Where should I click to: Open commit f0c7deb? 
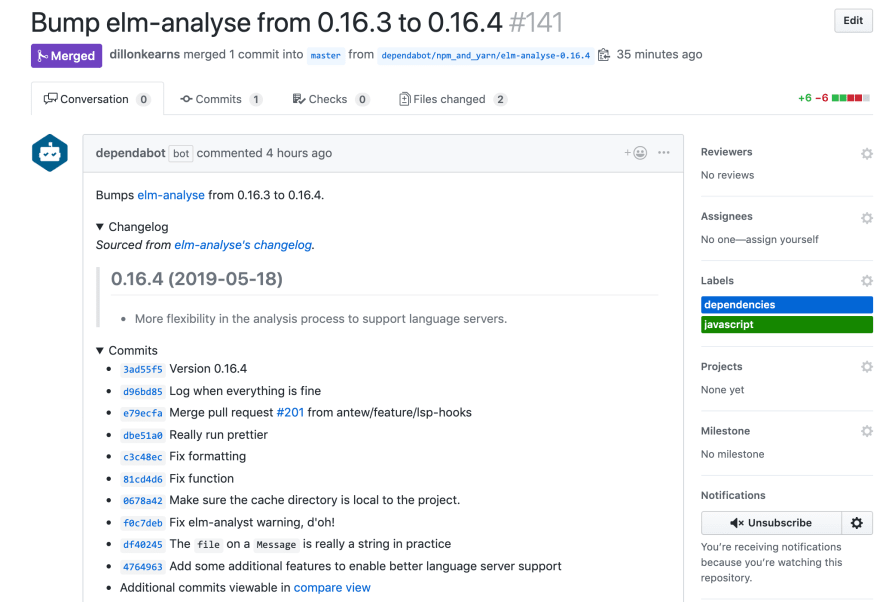point(143,523)
